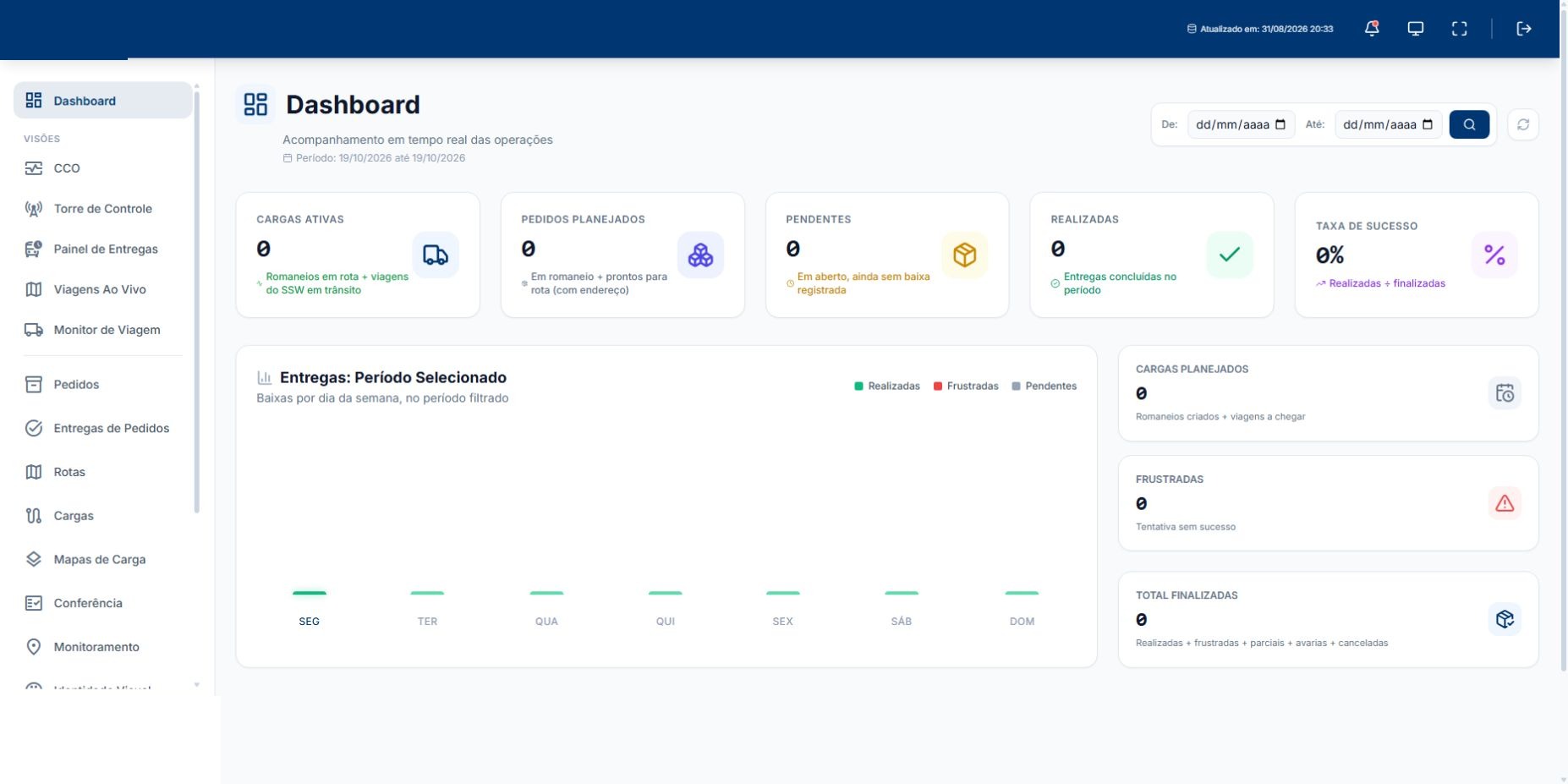Click the search button next to date fields
This screenshot has height=784, width=1568.
[1469, 124]
